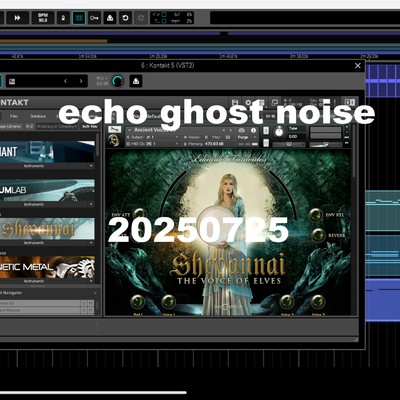The width and height of the screenshot is (400, 400).
Task: Click the instrument Mute button
Action: [x=266, y=143]
